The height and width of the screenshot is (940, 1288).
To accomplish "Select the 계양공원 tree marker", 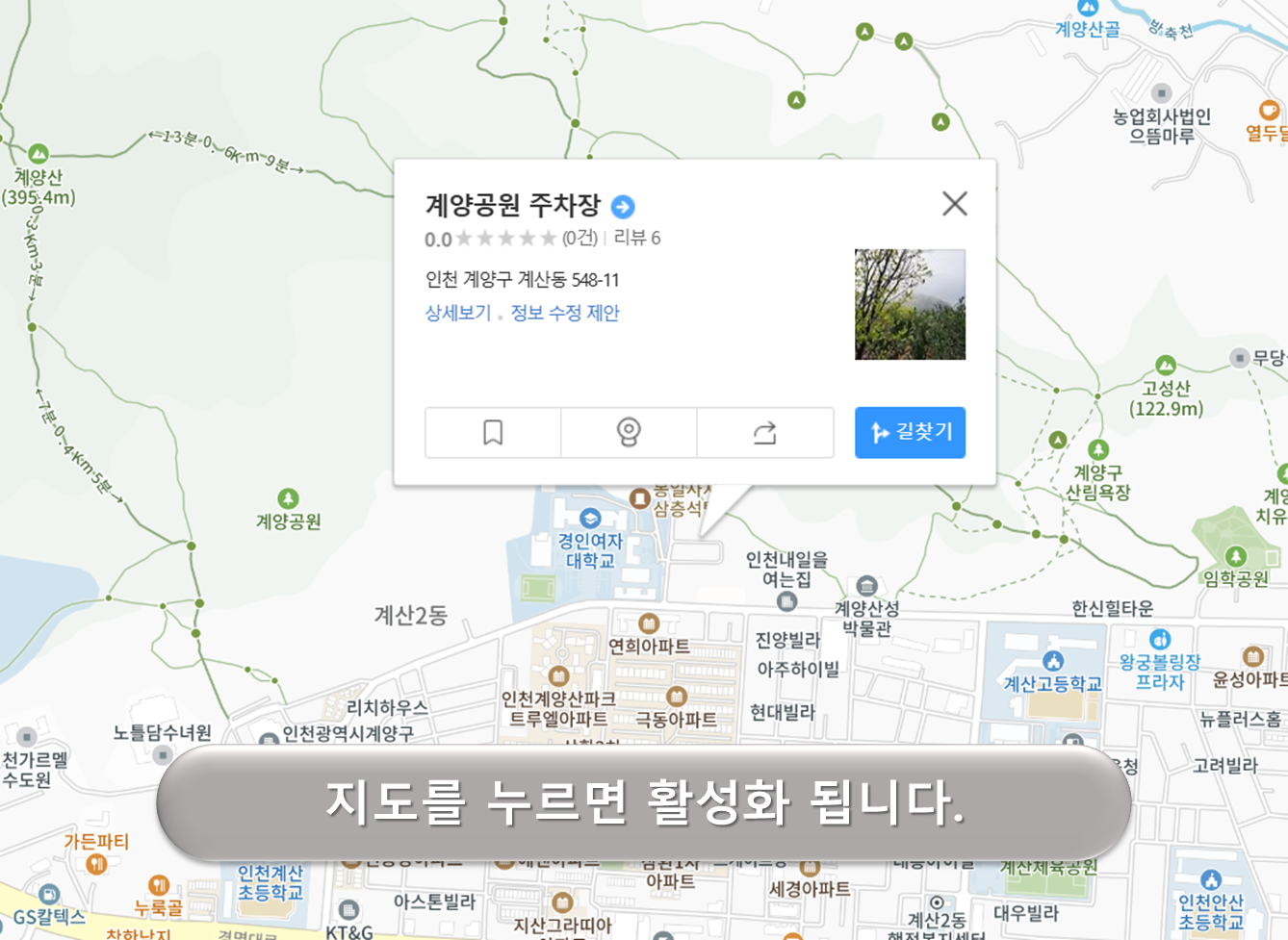I will 286,499.
